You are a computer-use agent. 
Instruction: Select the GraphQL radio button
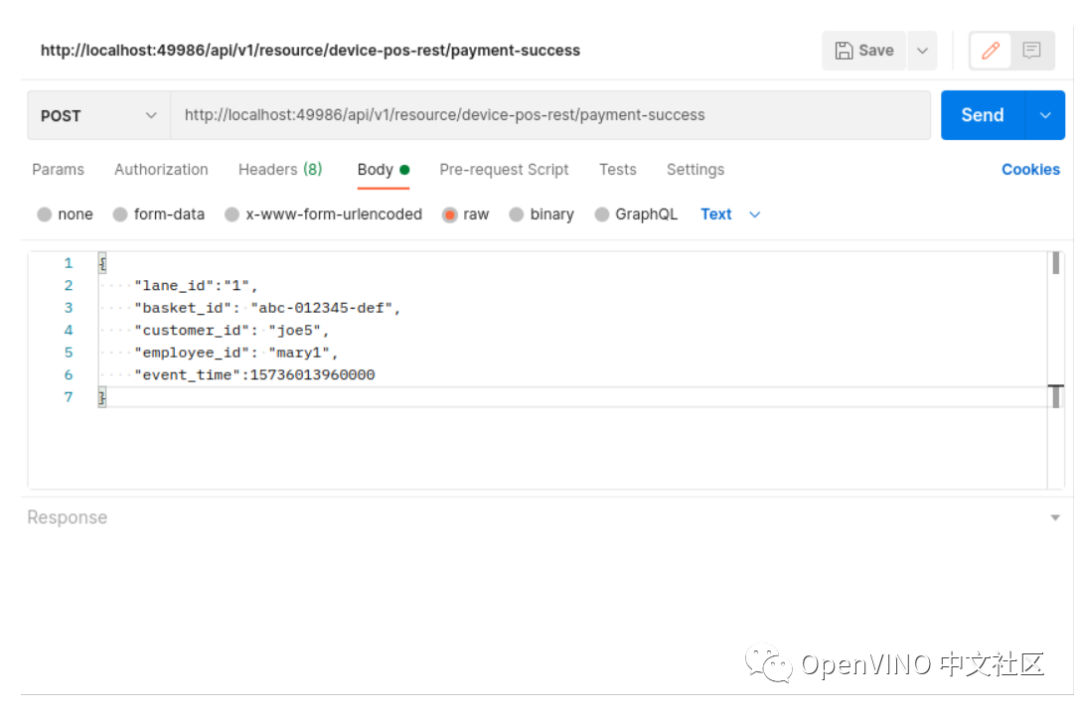(x=601, y=214)
